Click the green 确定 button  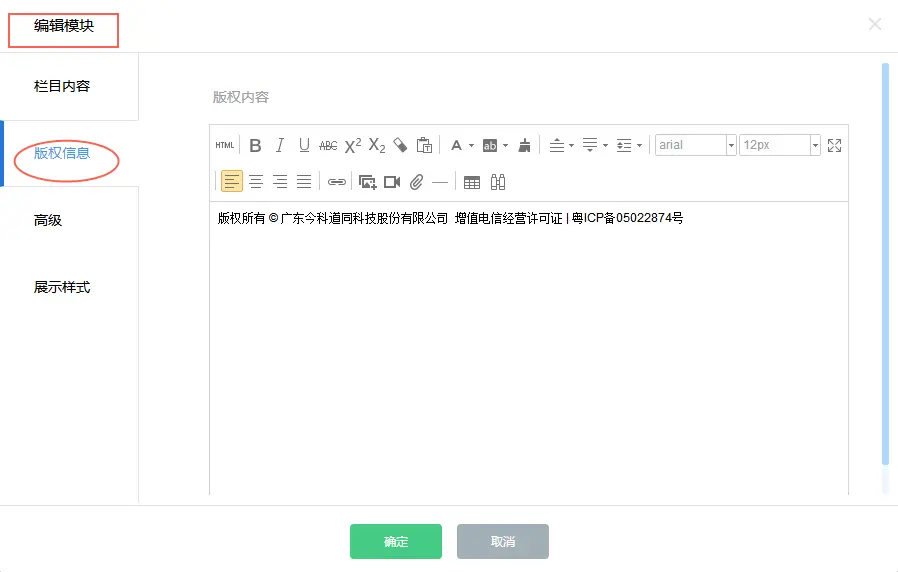click(395, 541)
